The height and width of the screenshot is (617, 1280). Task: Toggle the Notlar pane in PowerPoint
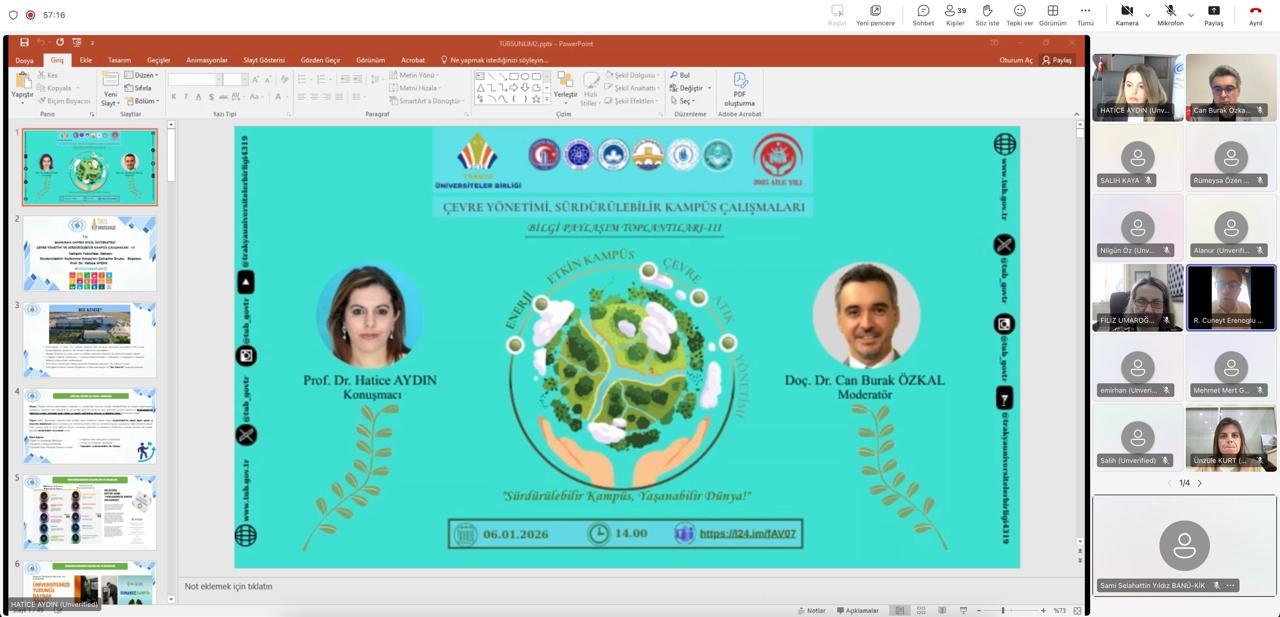811,610
